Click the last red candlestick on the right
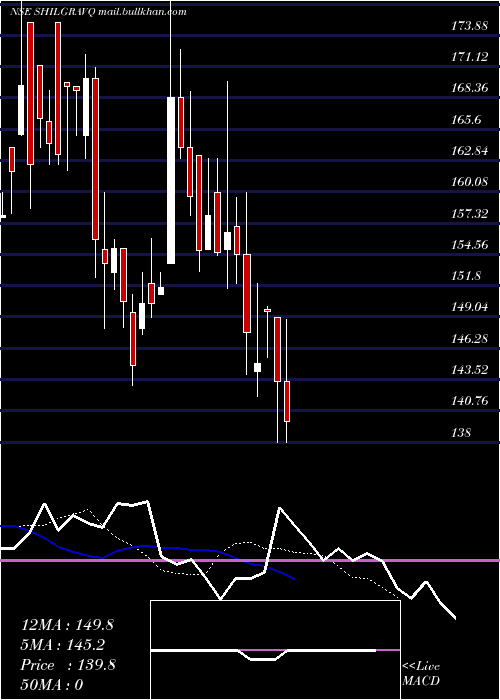500x700 pixels. pos(287,401)
